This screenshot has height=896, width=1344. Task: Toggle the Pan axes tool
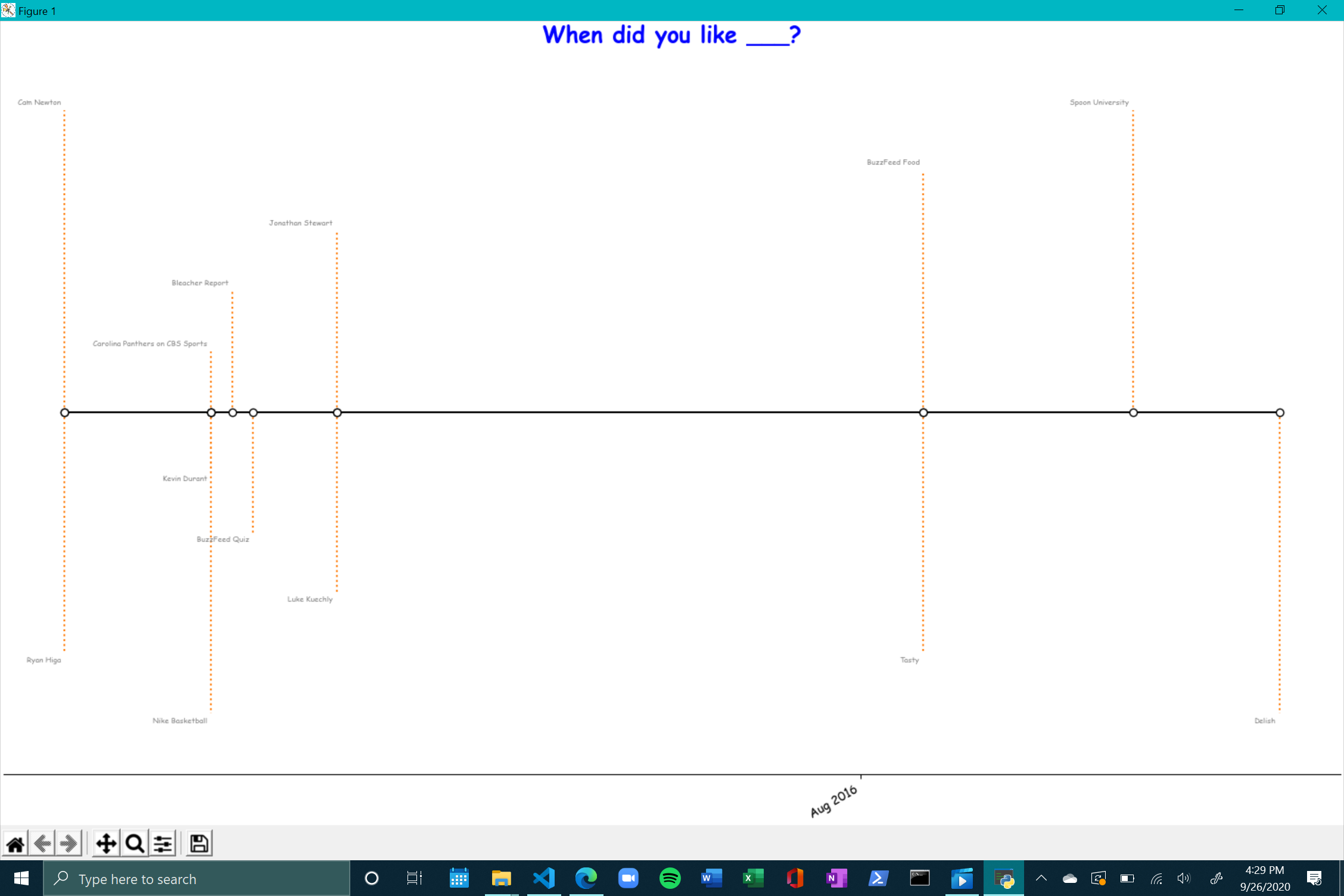point(106,844)
